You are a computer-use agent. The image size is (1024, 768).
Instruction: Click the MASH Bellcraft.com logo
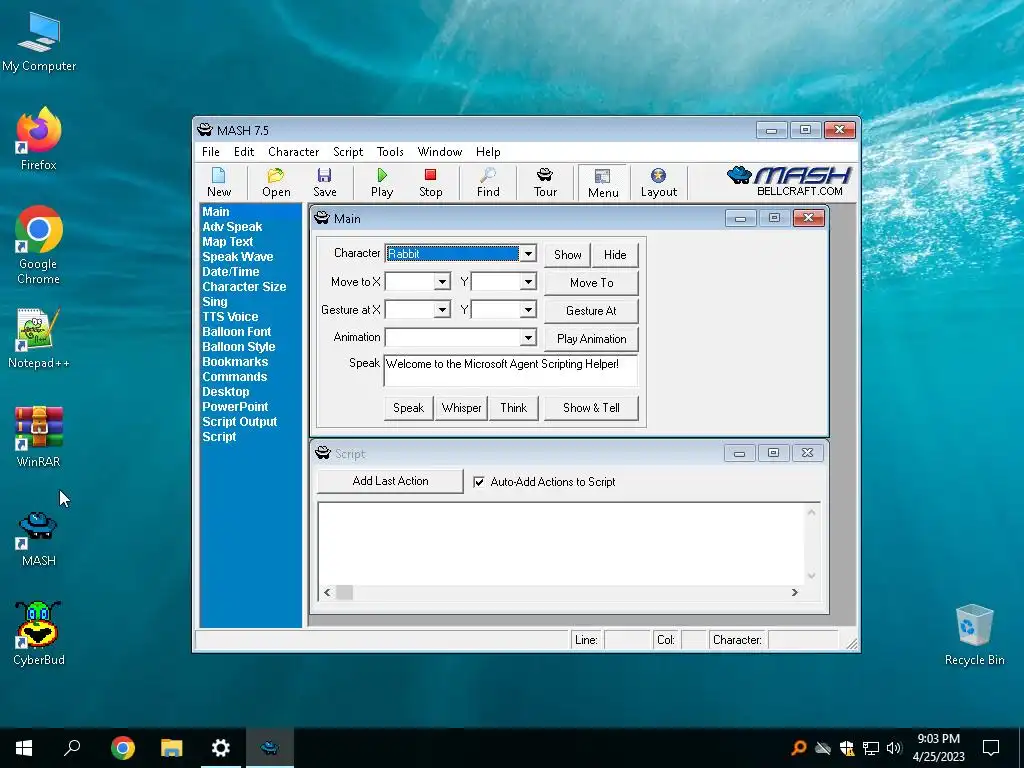(789, 181)
